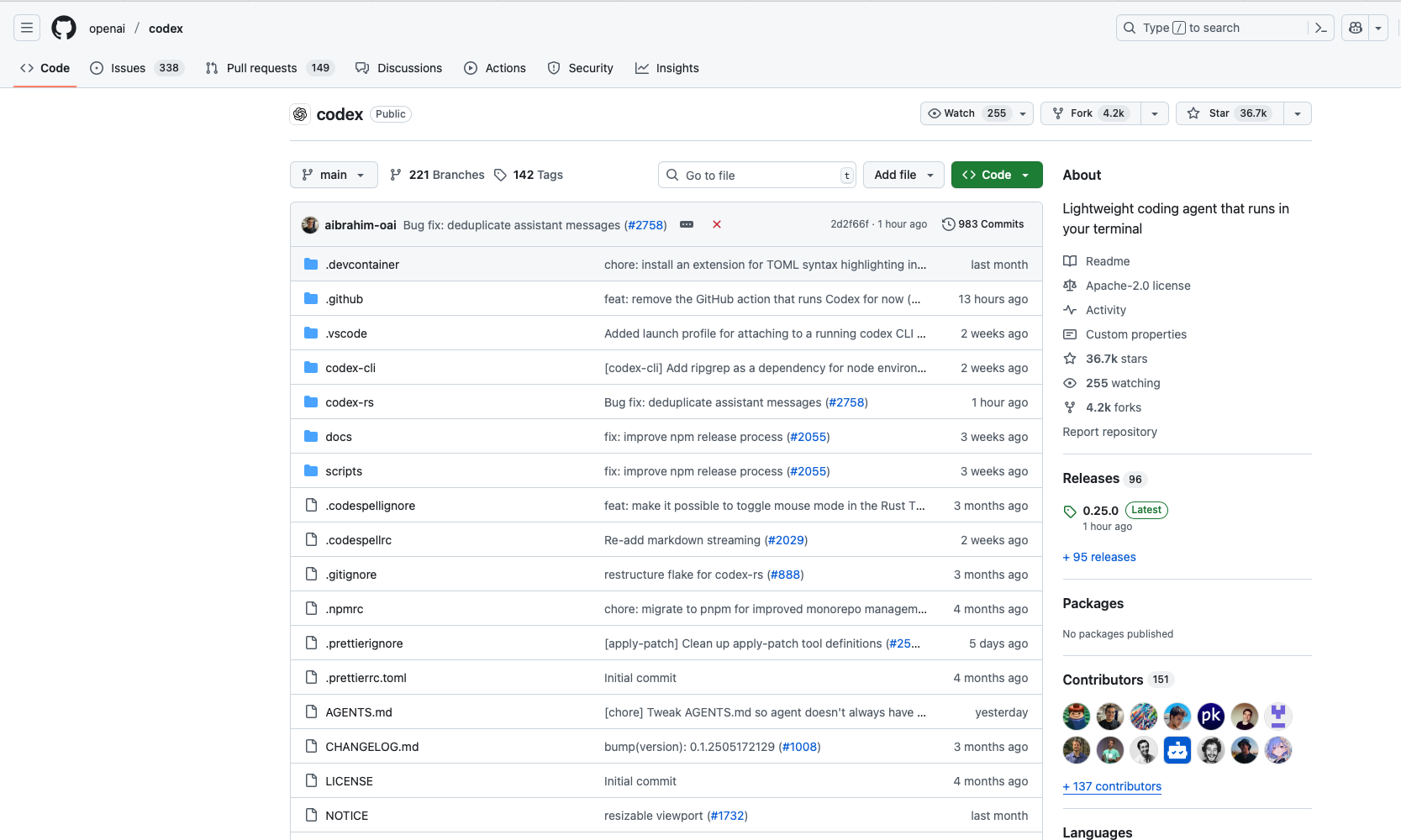Open the .github folder
Image resolution: width=1401 pixels, height=840 pixels.
click(345, 299)
